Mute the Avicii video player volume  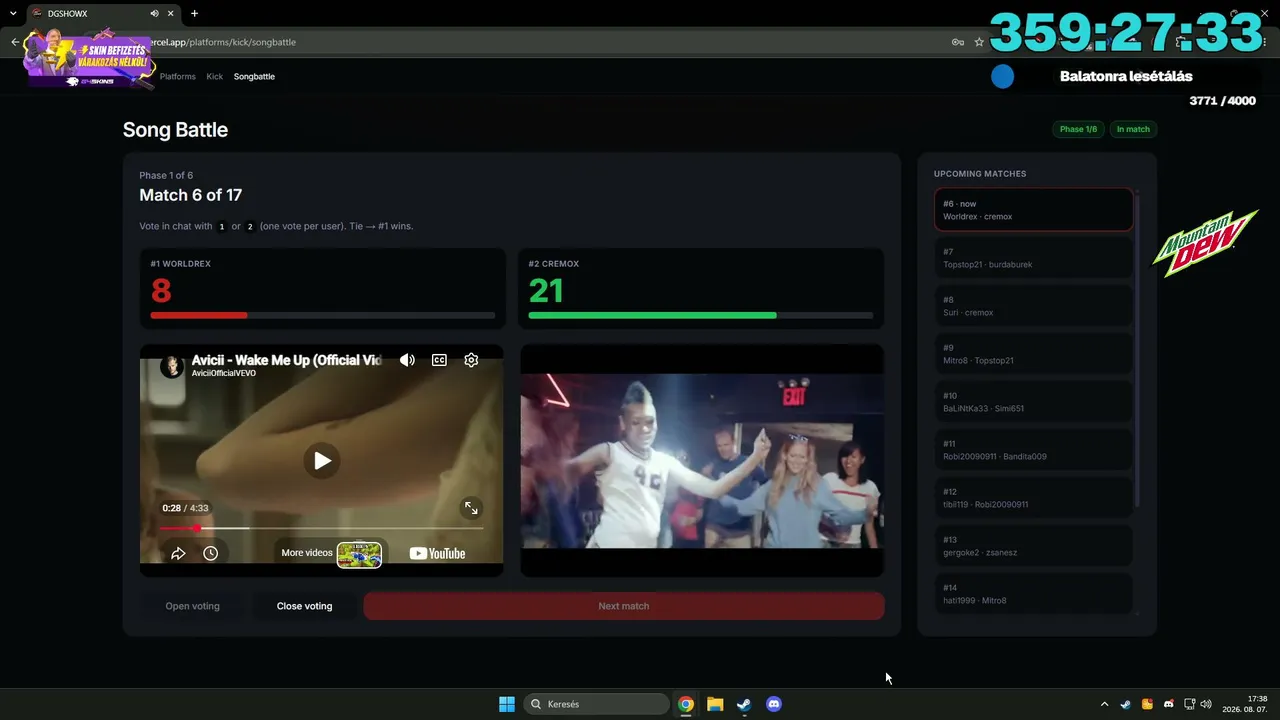(407, 360)
